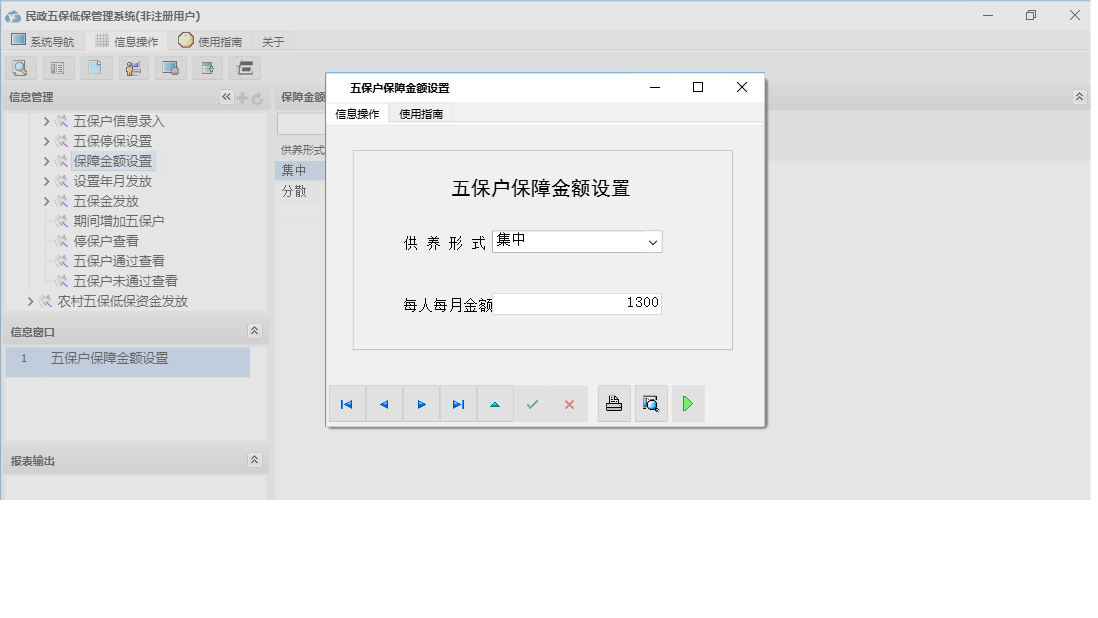Screen dimensions: 1098x618
Task: Open print preview via the magnifier-document icon
Action: tap(651, 404)
